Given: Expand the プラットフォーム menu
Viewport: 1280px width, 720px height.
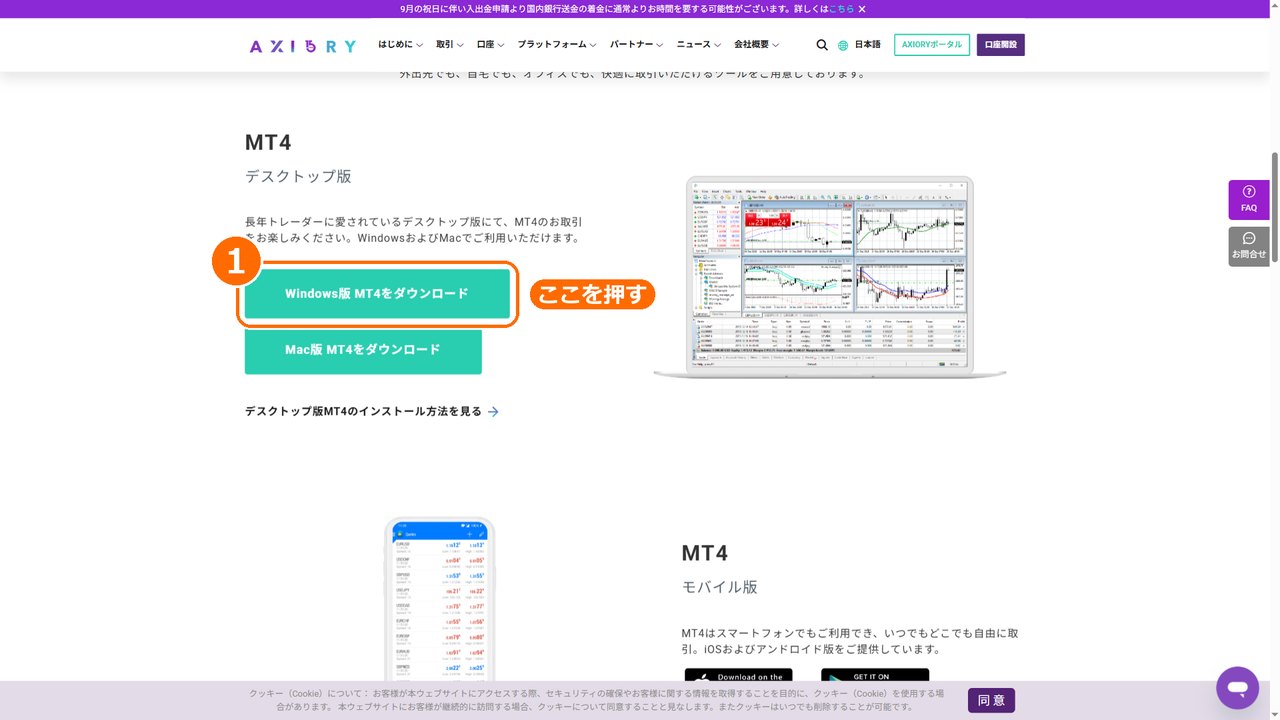Looking at the screenshot, I should tap(557, 45).
